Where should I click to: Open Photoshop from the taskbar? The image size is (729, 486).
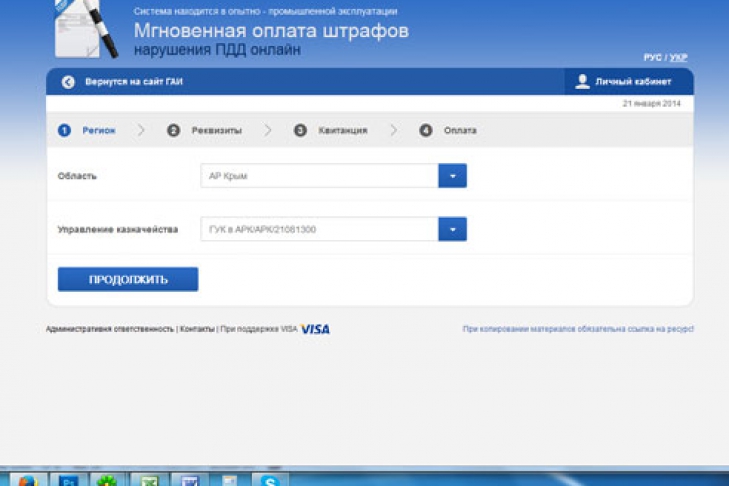pos(69,480)
